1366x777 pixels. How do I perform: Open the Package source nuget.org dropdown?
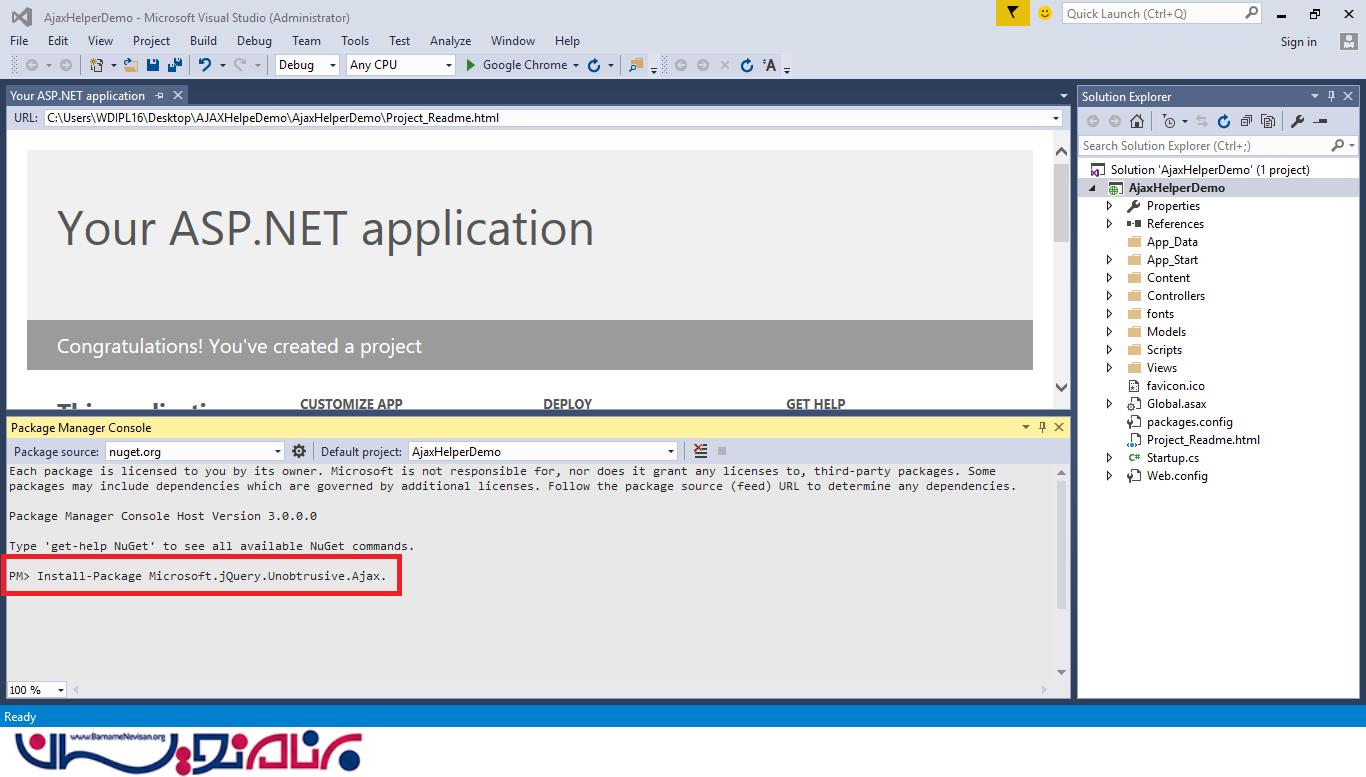pos(195,451)
